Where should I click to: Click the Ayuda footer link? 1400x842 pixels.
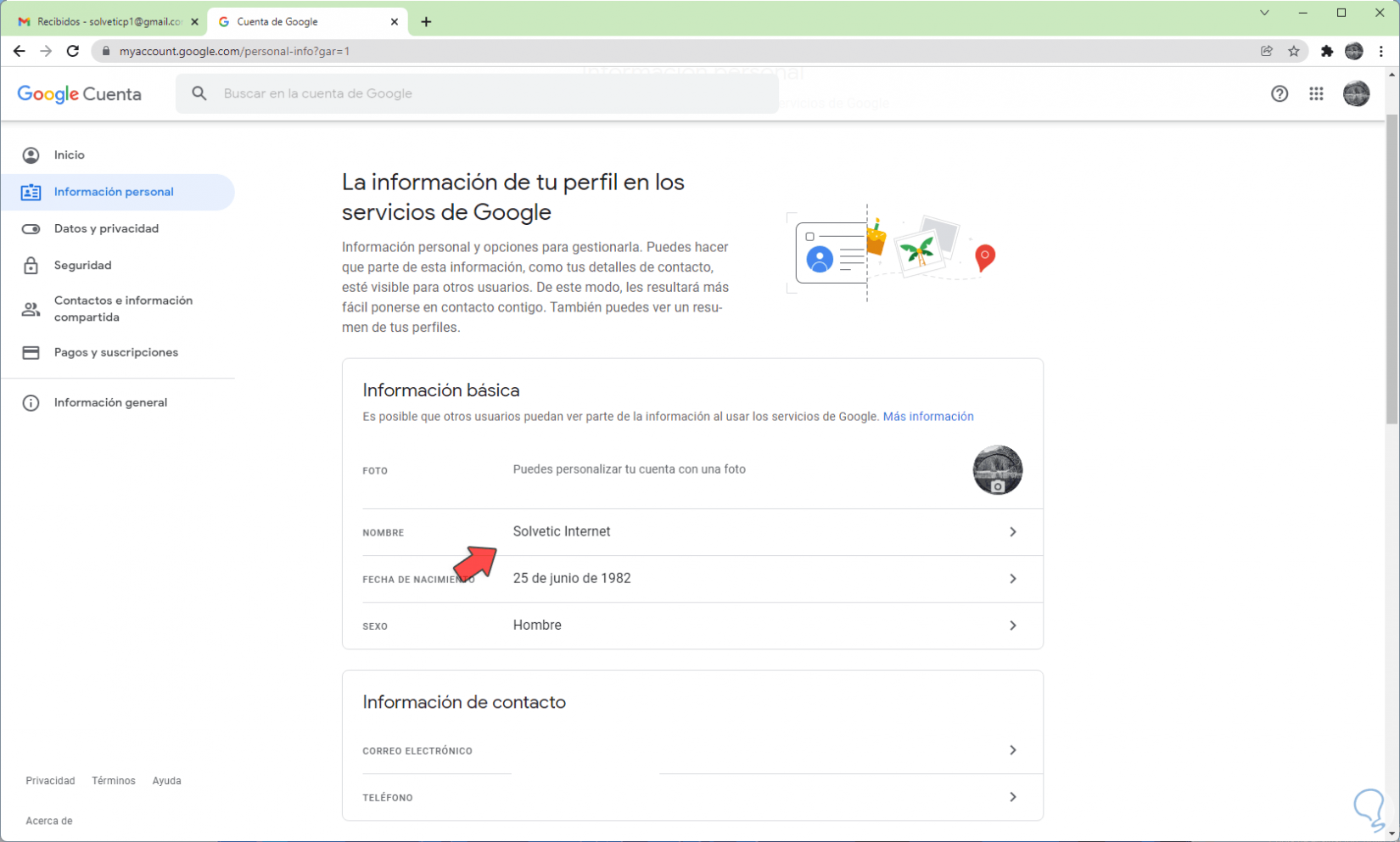coord(166,781)
